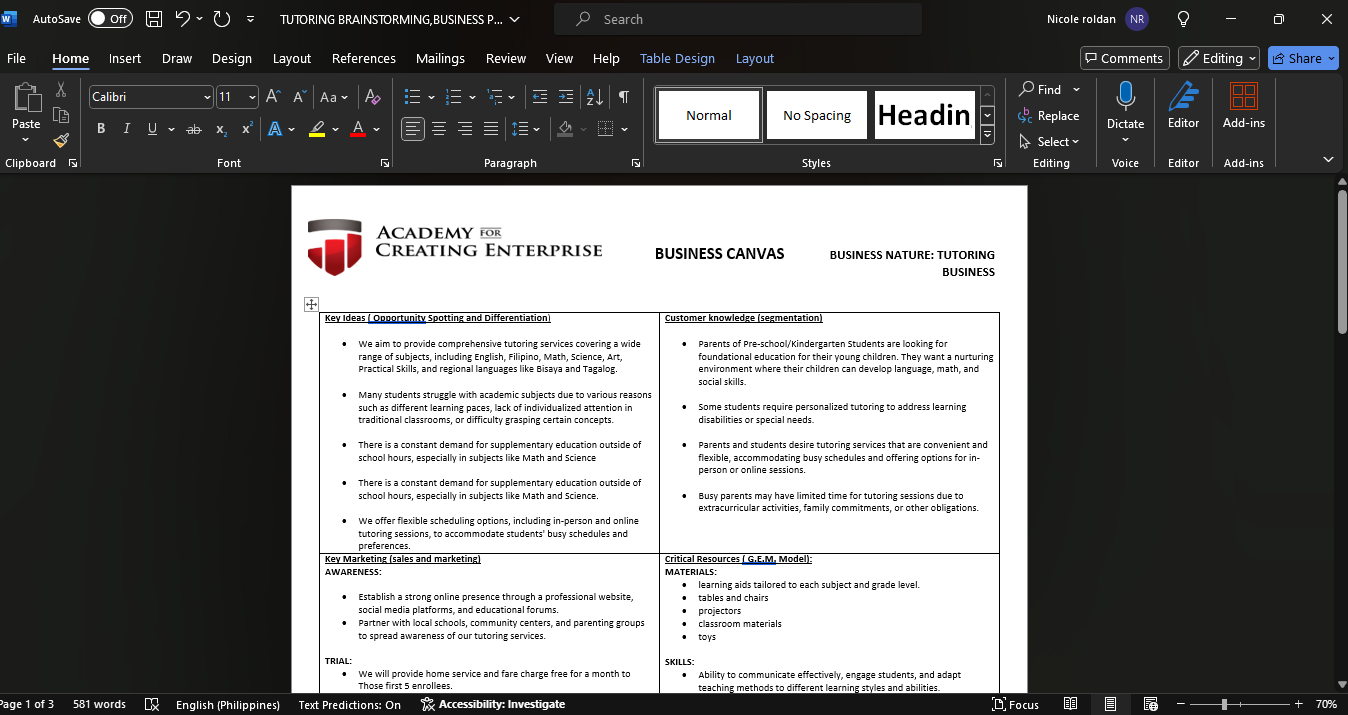Switch to Read Mode view
This screenshot has width=1348, height=715.
(1071, 704)
